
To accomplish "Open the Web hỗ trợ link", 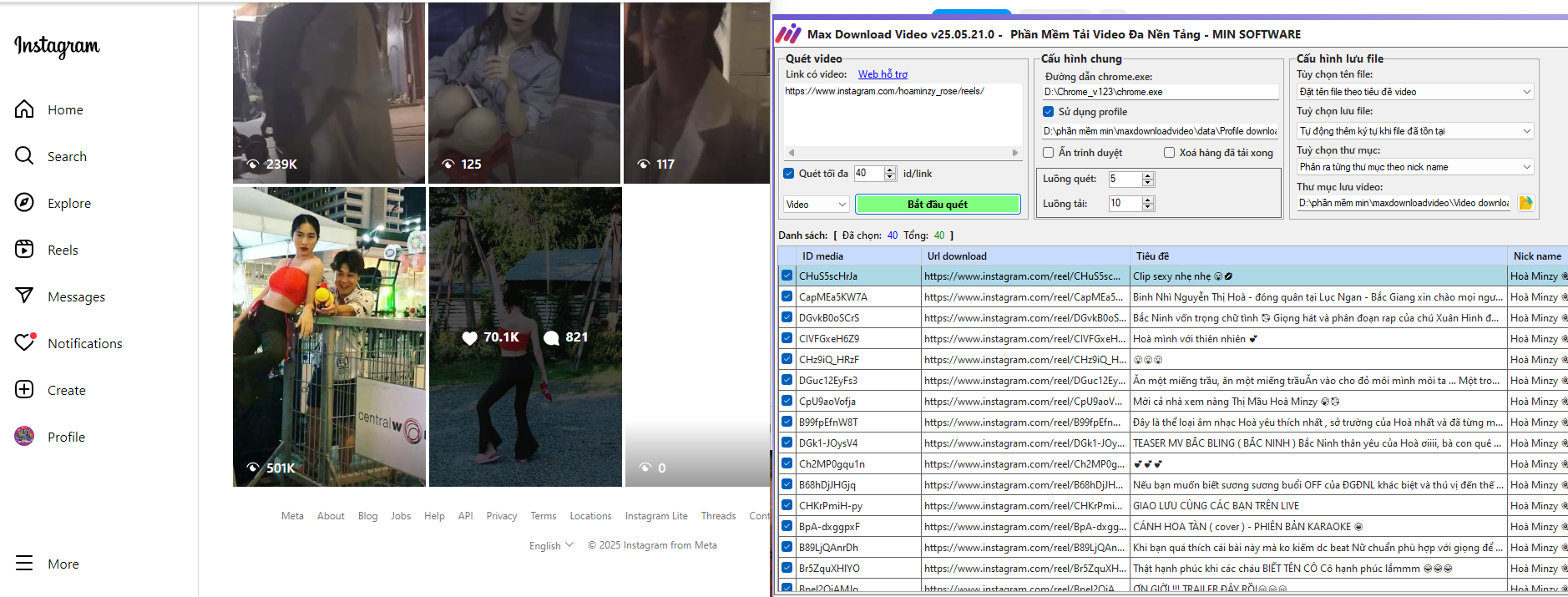I will coord(883,74).
